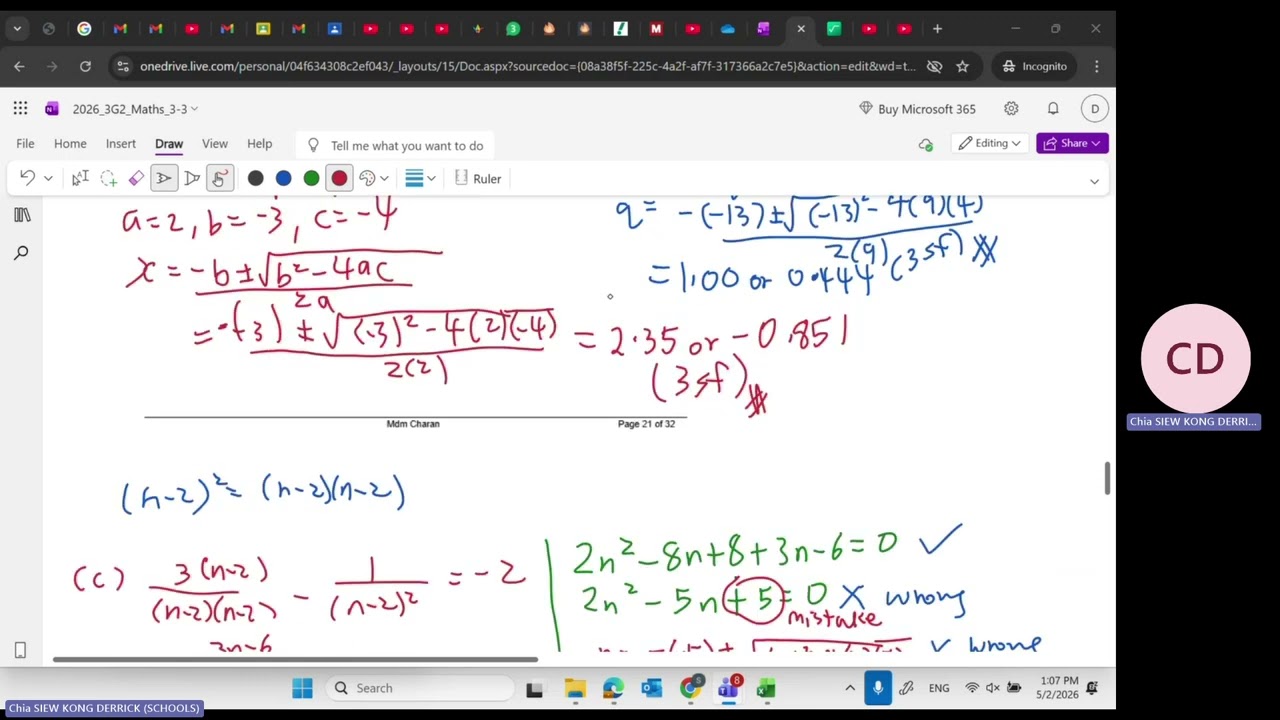1280x720 pixels.
Task: Switch to the Insert ribbon tab
Action: click(x=121, y=144)
